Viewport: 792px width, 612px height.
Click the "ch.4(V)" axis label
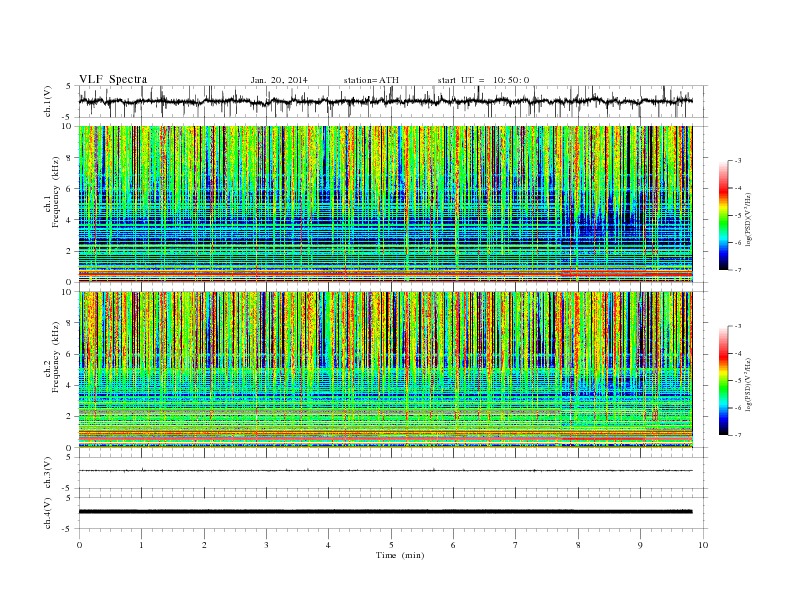coord(48,513)
